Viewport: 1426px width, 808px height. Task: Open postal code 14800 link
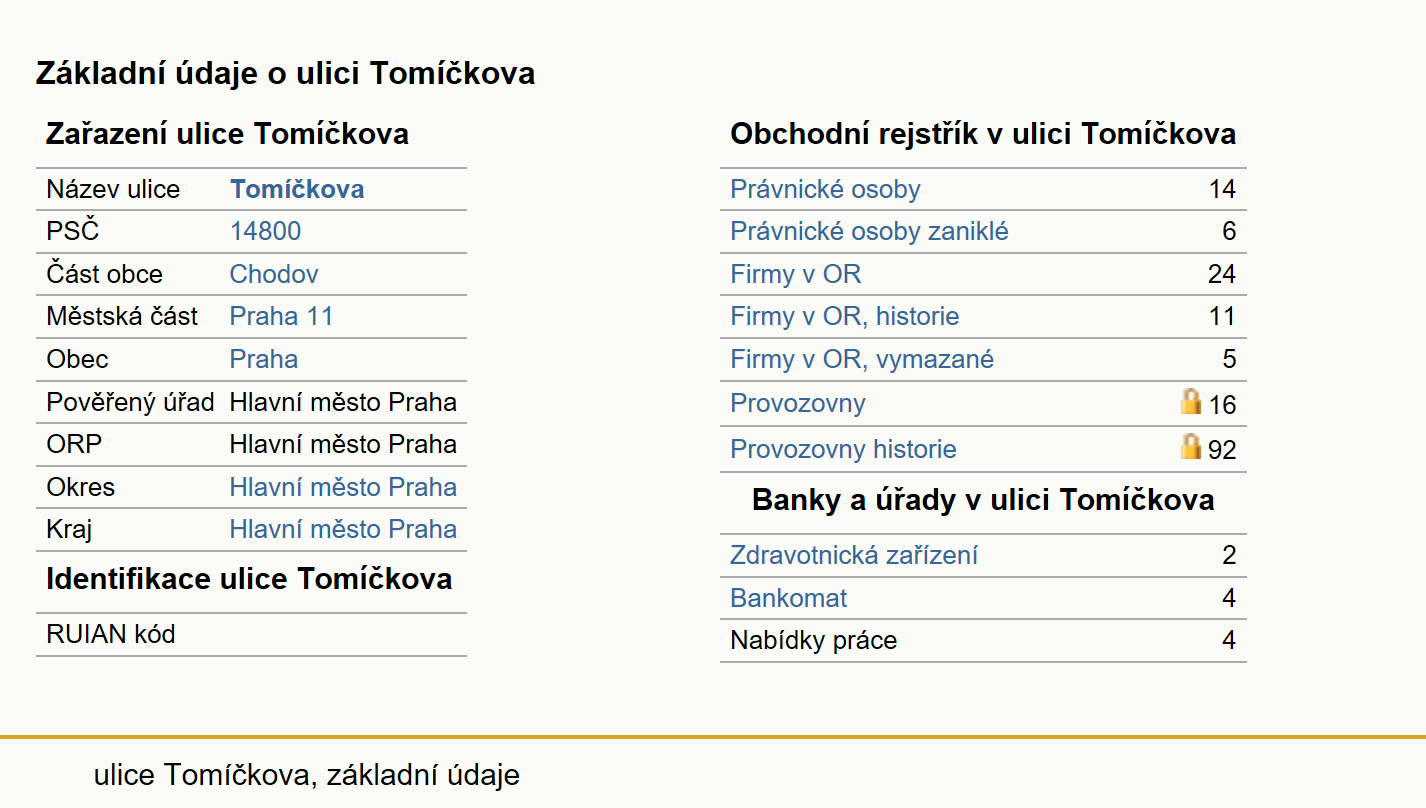click(x=265, y=231)
